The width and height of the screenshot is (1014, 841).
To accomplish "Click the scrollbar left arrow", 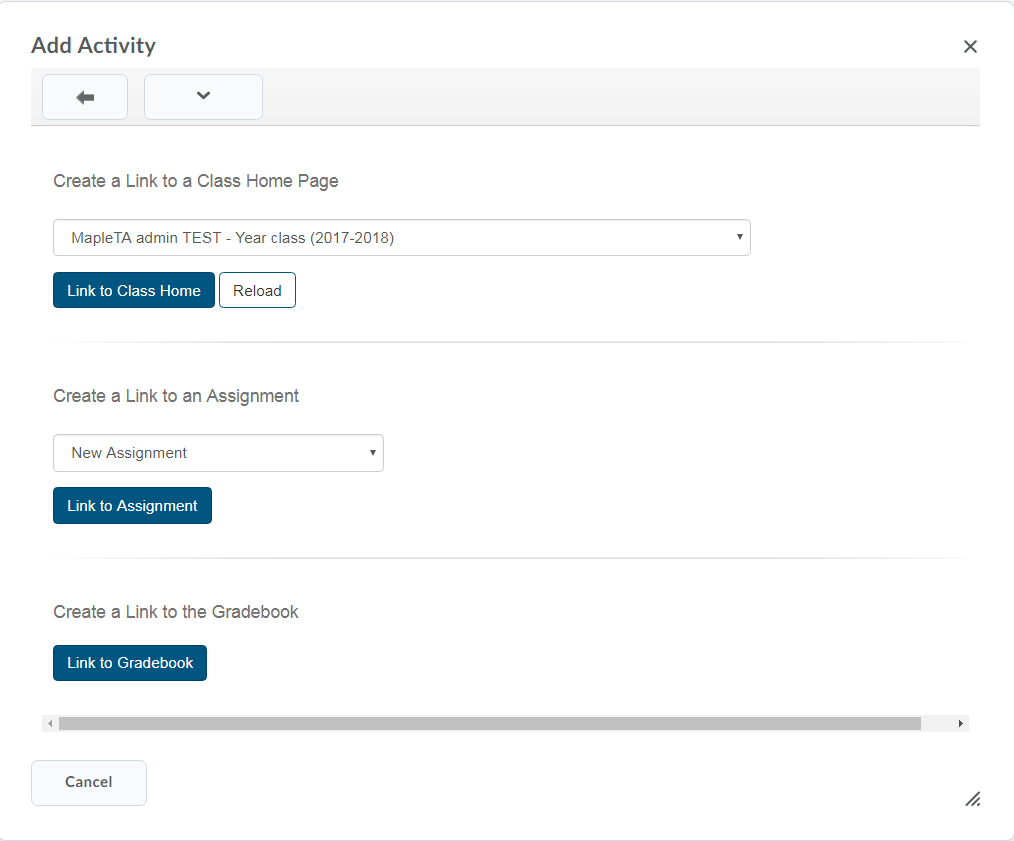I will (x=50, y=723).
